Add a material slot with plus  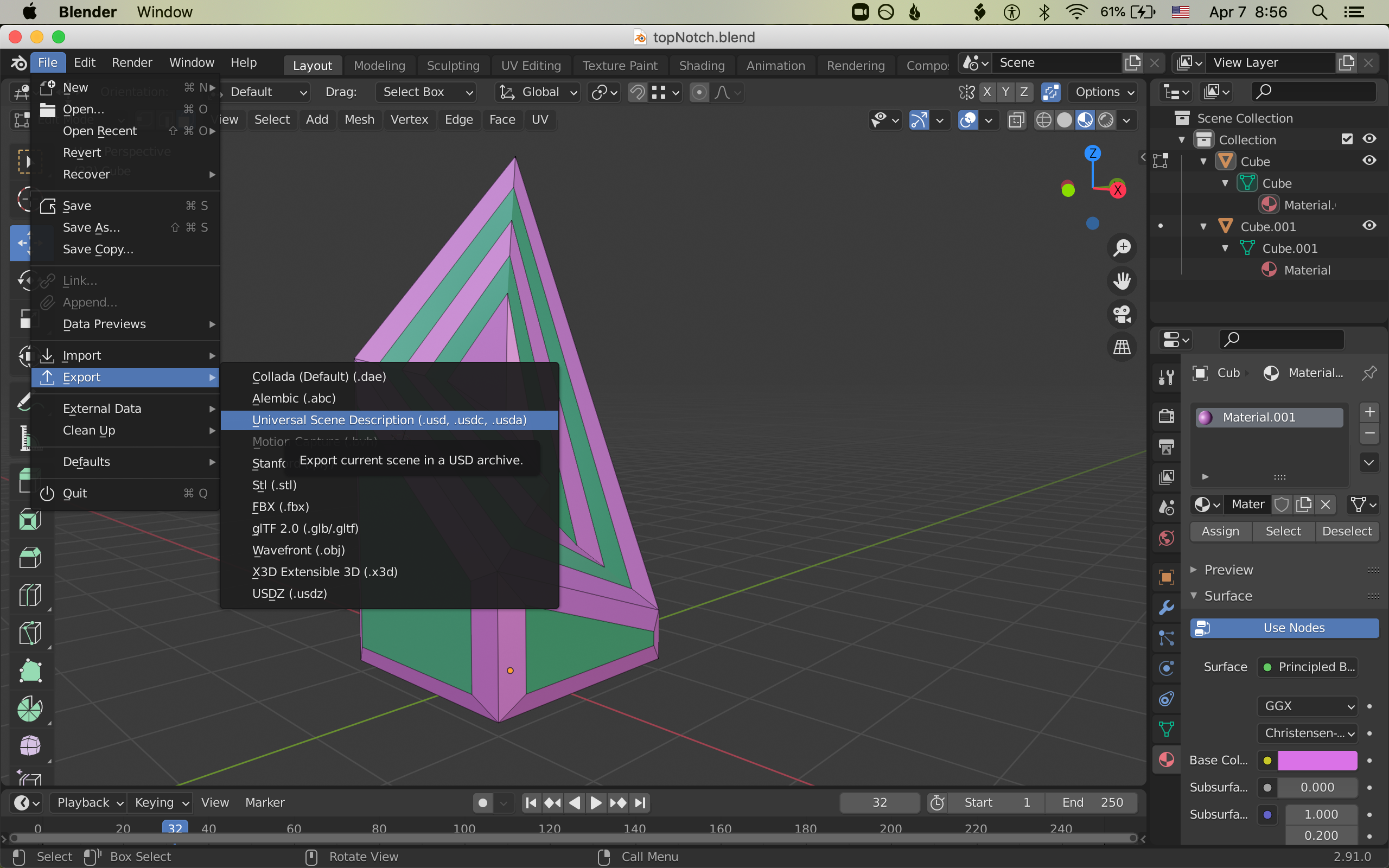pos(1369,412)
